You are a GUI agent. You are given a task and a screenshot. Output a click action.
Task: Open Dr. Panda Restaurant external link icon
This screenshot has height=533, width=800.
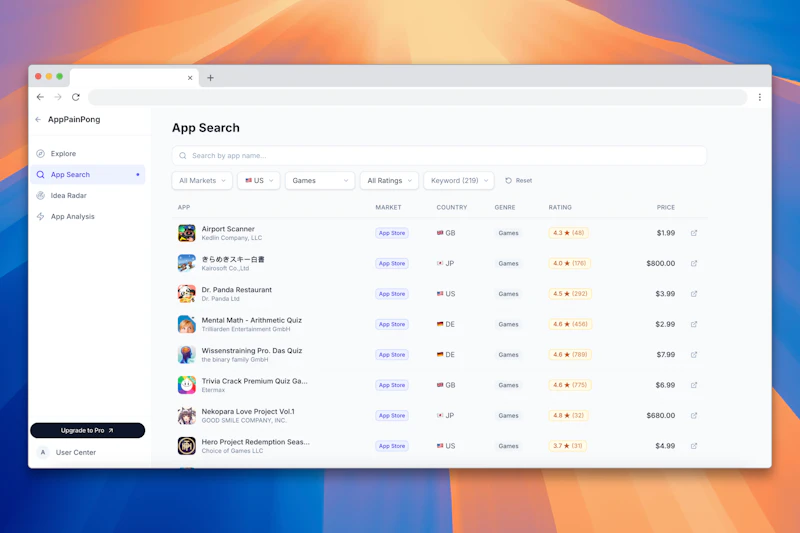[694, 294]
